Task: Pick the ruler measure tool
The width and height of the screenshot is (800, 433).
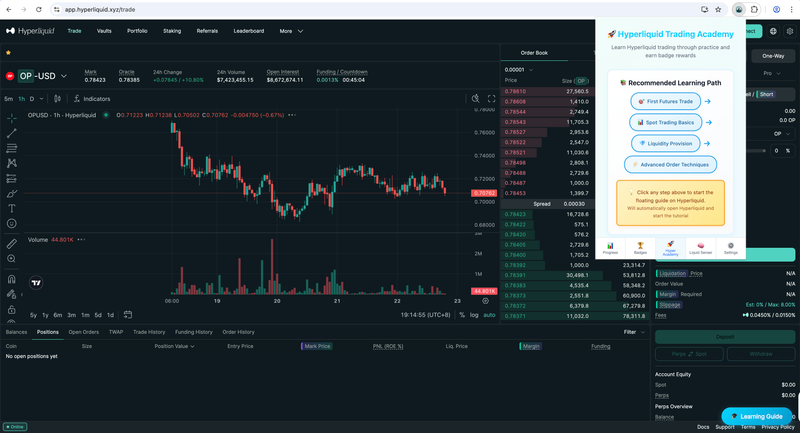Action: (x=12, y=243)
